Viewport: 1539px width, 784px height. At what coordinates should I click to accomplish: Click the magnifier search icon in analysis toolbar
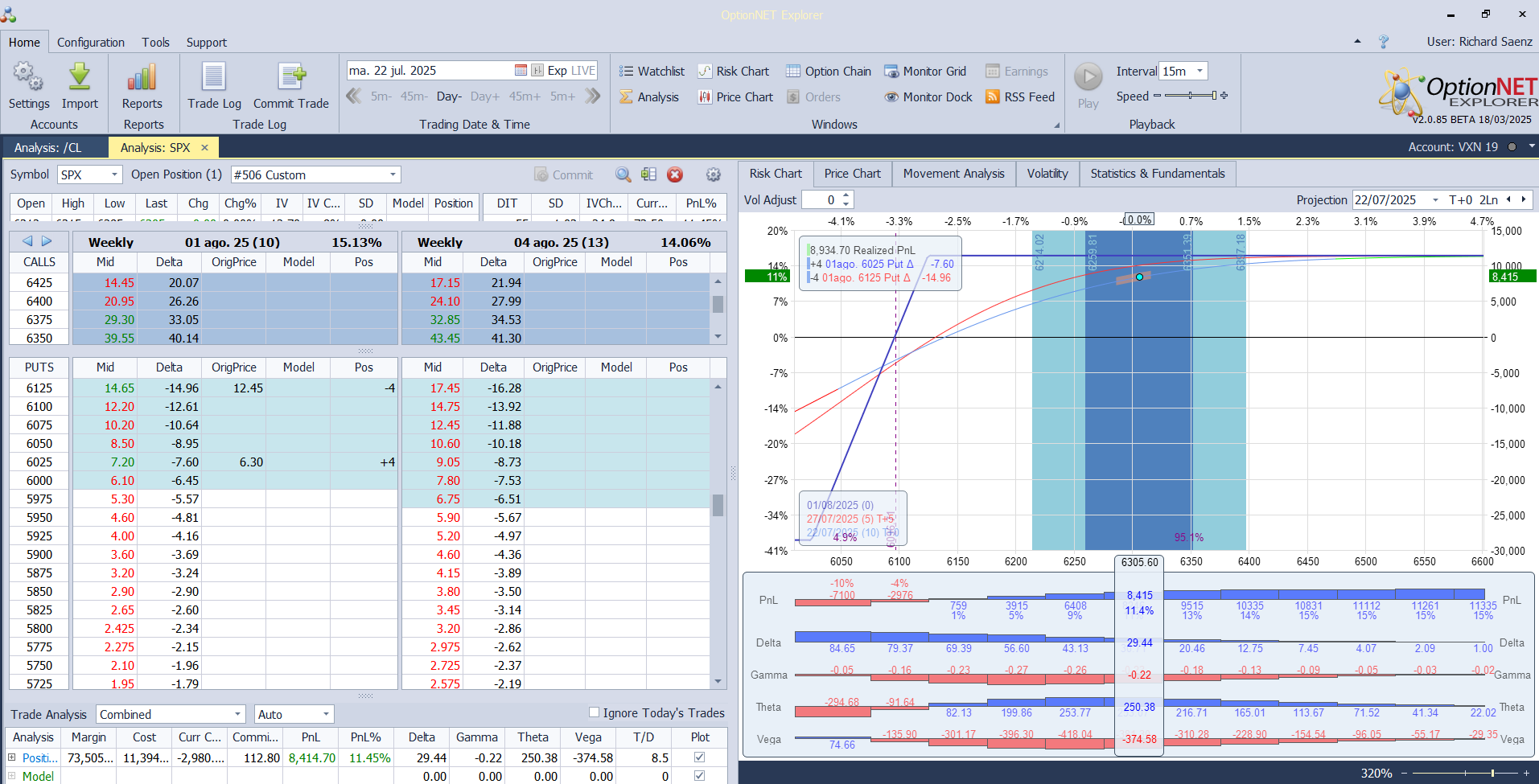coord(623,174)
